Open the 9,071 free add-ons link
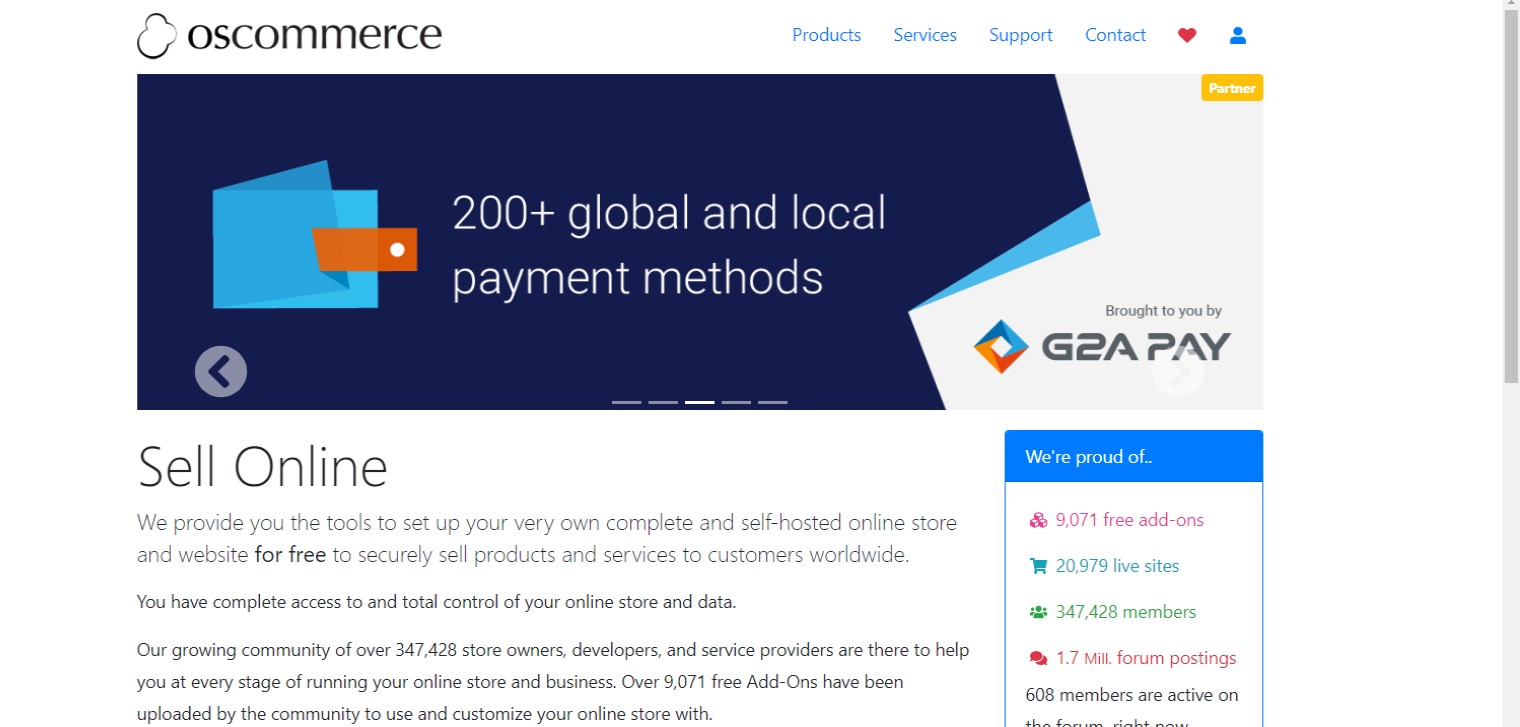1520x727 pixels. pos(1129,520)
